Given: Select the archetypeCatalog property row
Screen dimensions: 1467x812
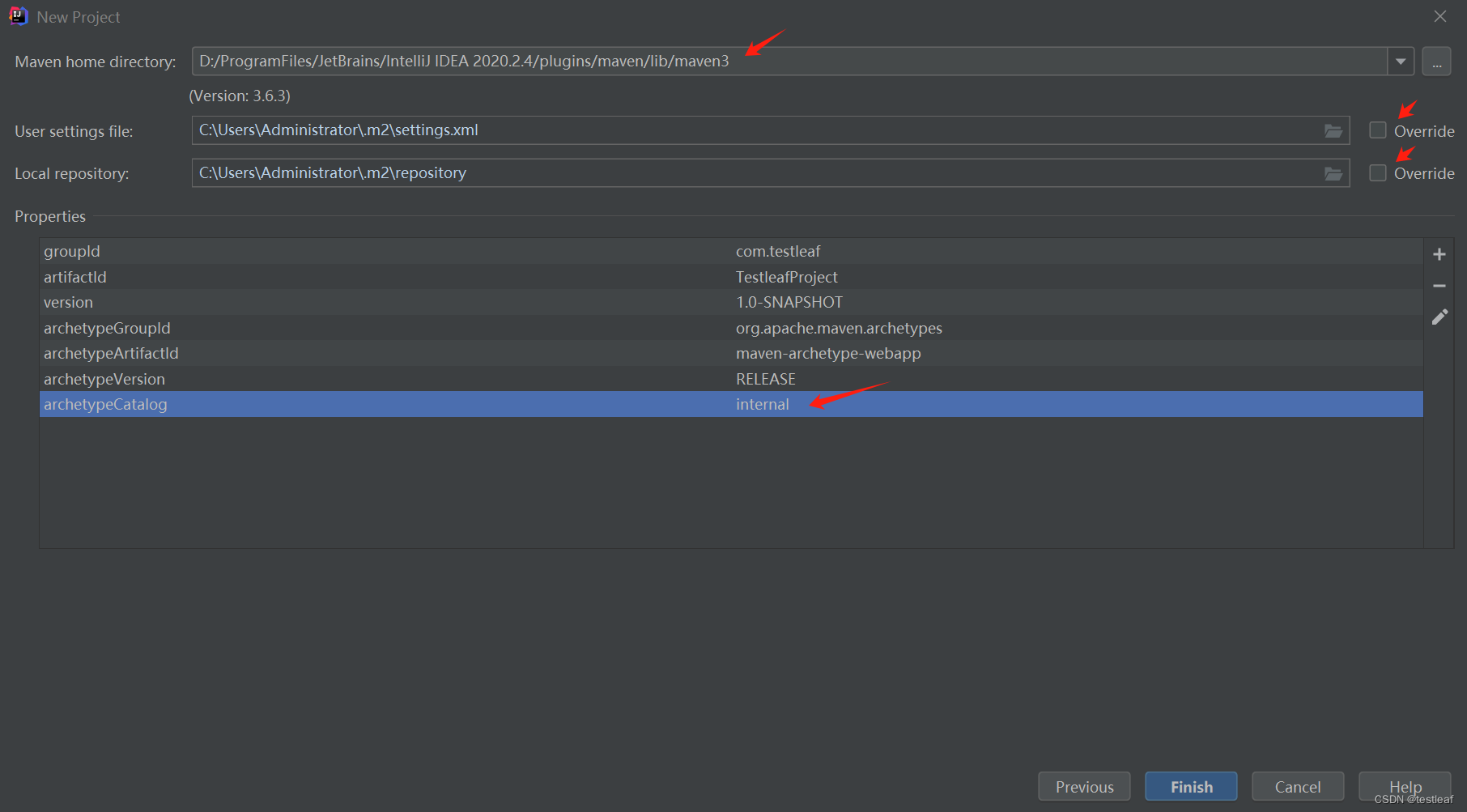Looking at the screenshot, I should click(x=731, y=404).
